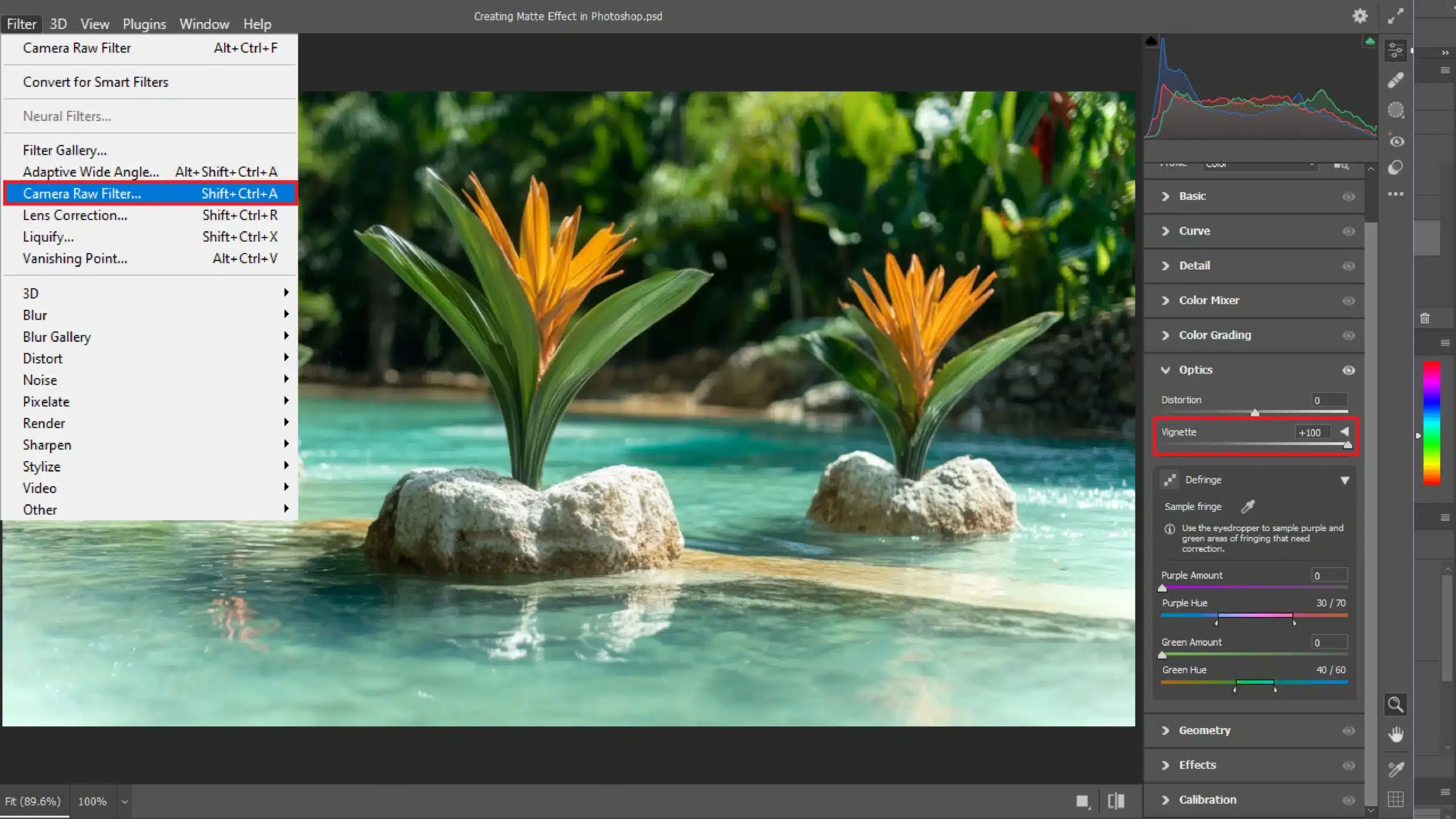Choose Liquify... menu item
The height and width of the screenshot is (819, 1456).
150,237
